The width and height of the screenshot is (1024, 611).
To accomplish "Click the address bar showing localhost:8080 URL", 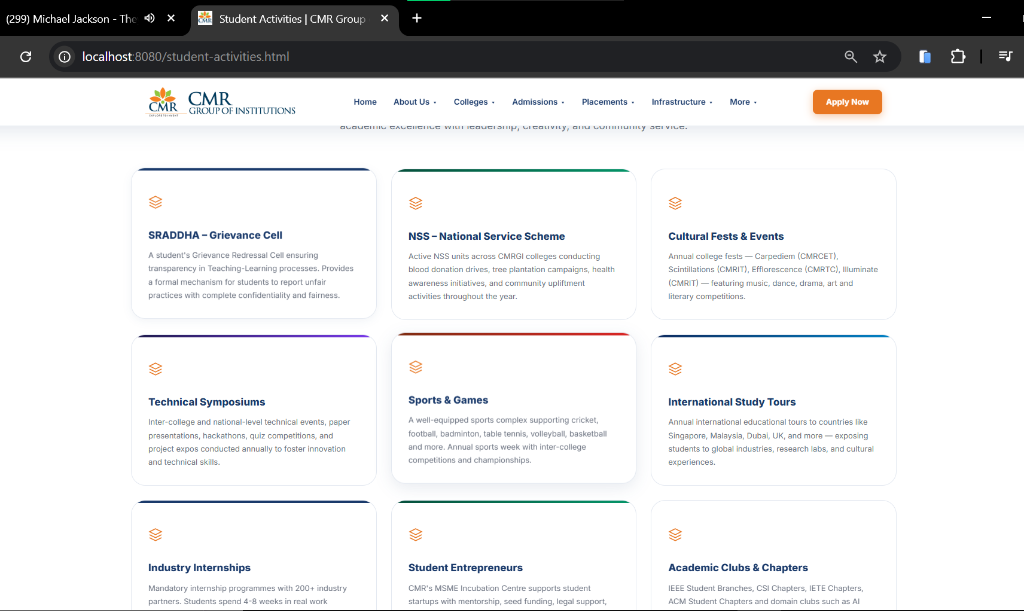I will pos(450,57).
